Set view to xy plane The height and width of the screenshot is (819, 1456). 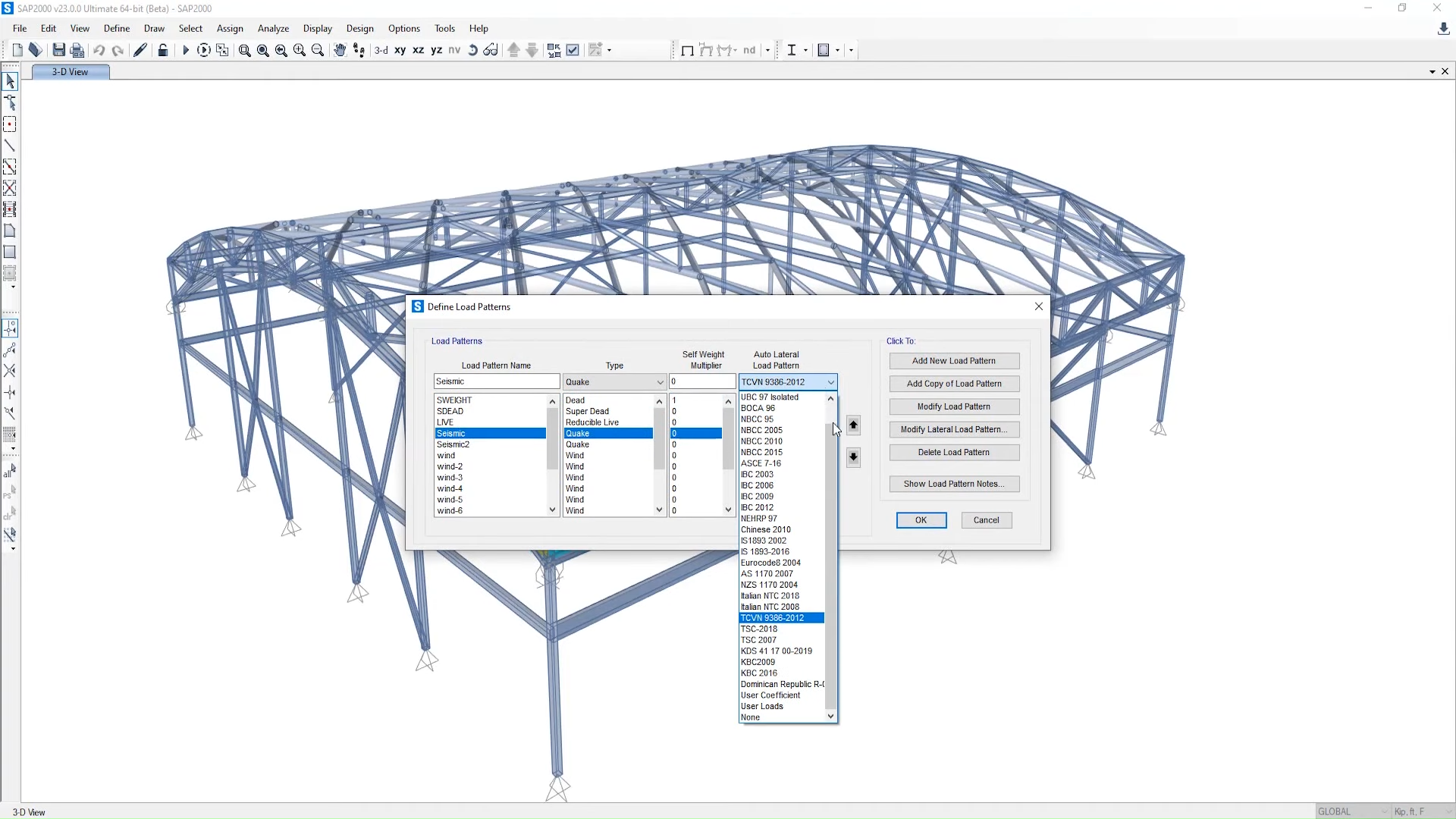(400, 50)
